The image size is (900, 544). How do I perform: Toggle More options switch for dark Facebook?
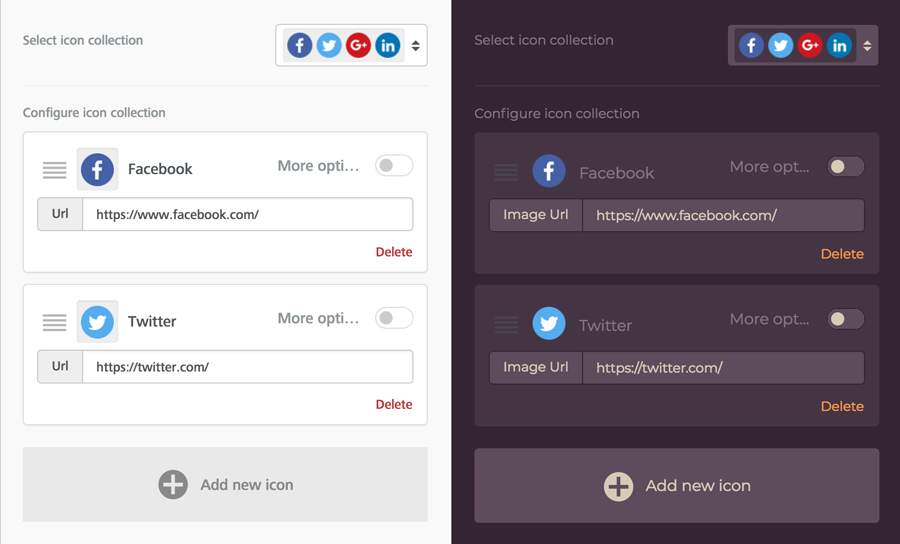(x=845, y=167)
